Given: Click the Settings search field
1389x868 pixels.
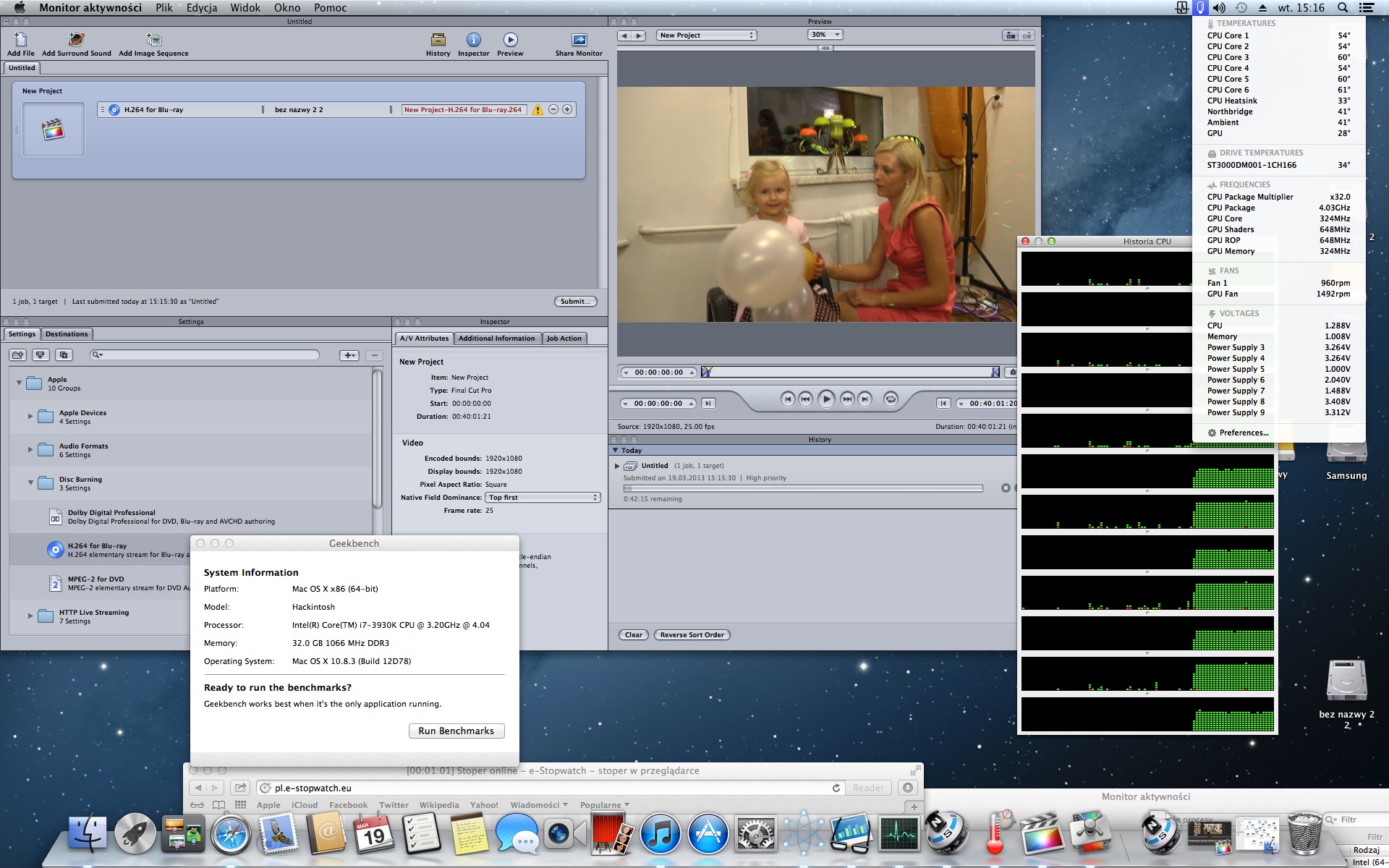Looking at the screenshot, I should pos(205,355).
